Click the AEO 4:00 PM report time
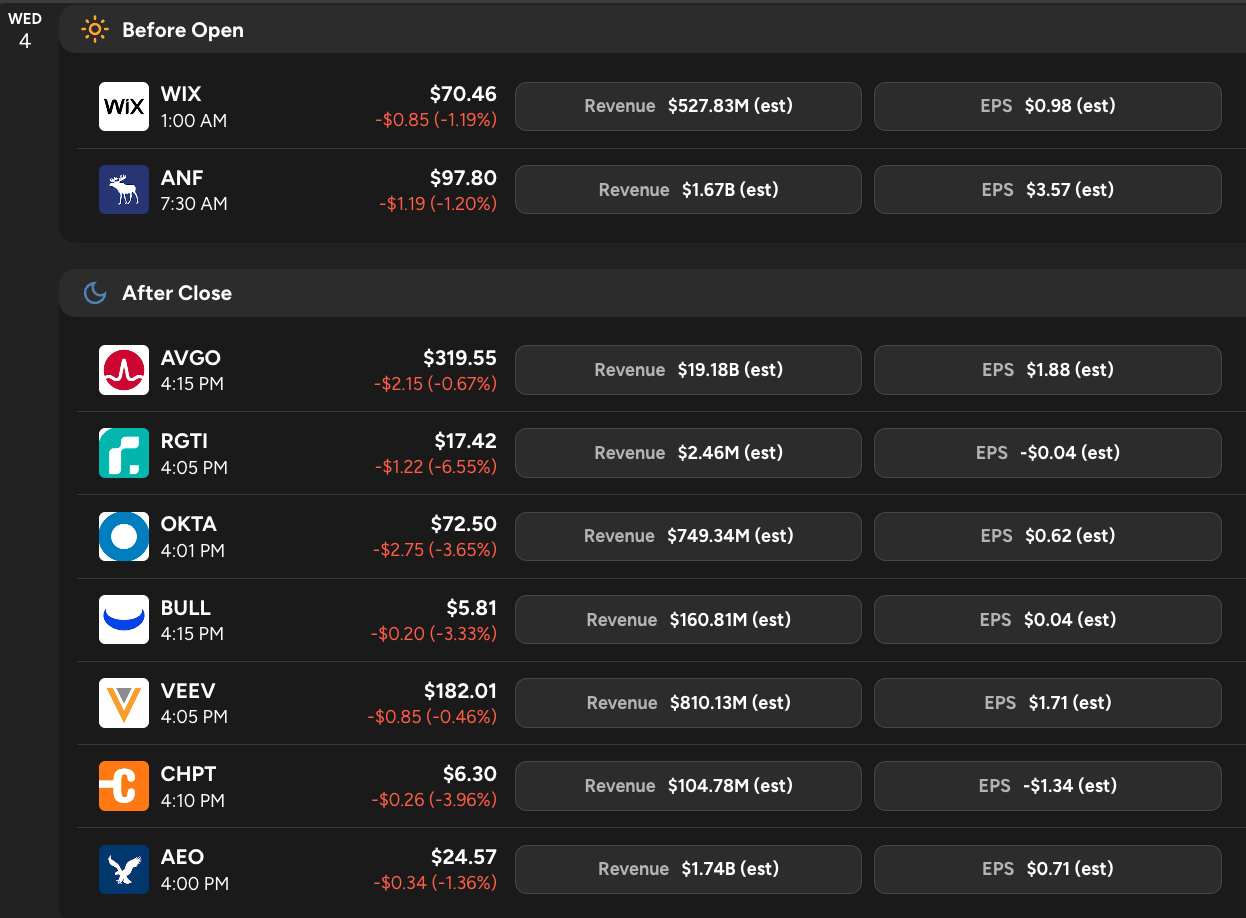Image resolution: width=1246 pixels, height=918 pixels. click(x=195, y=884)
